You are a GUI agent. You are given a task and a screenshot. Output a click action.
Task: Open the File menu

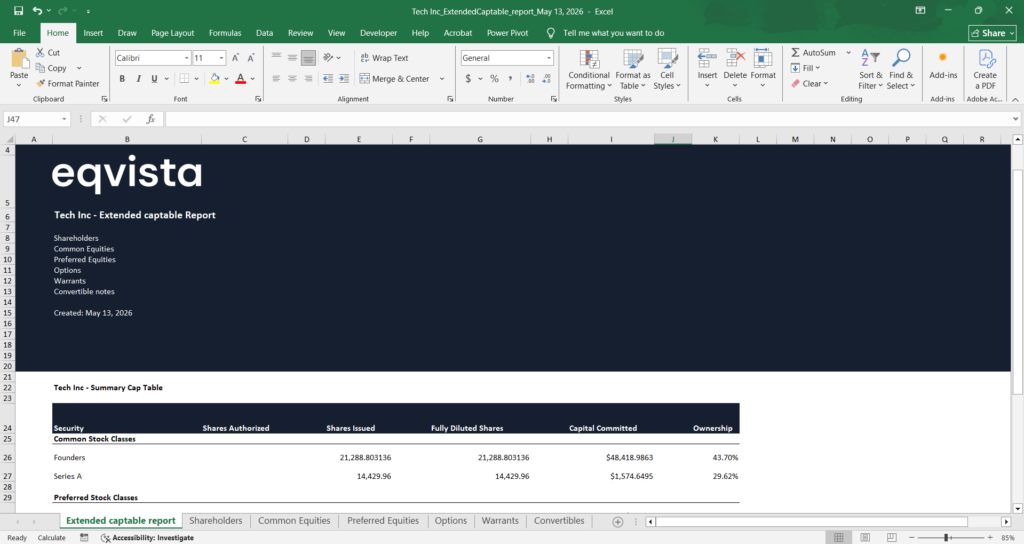click(20, 33)
